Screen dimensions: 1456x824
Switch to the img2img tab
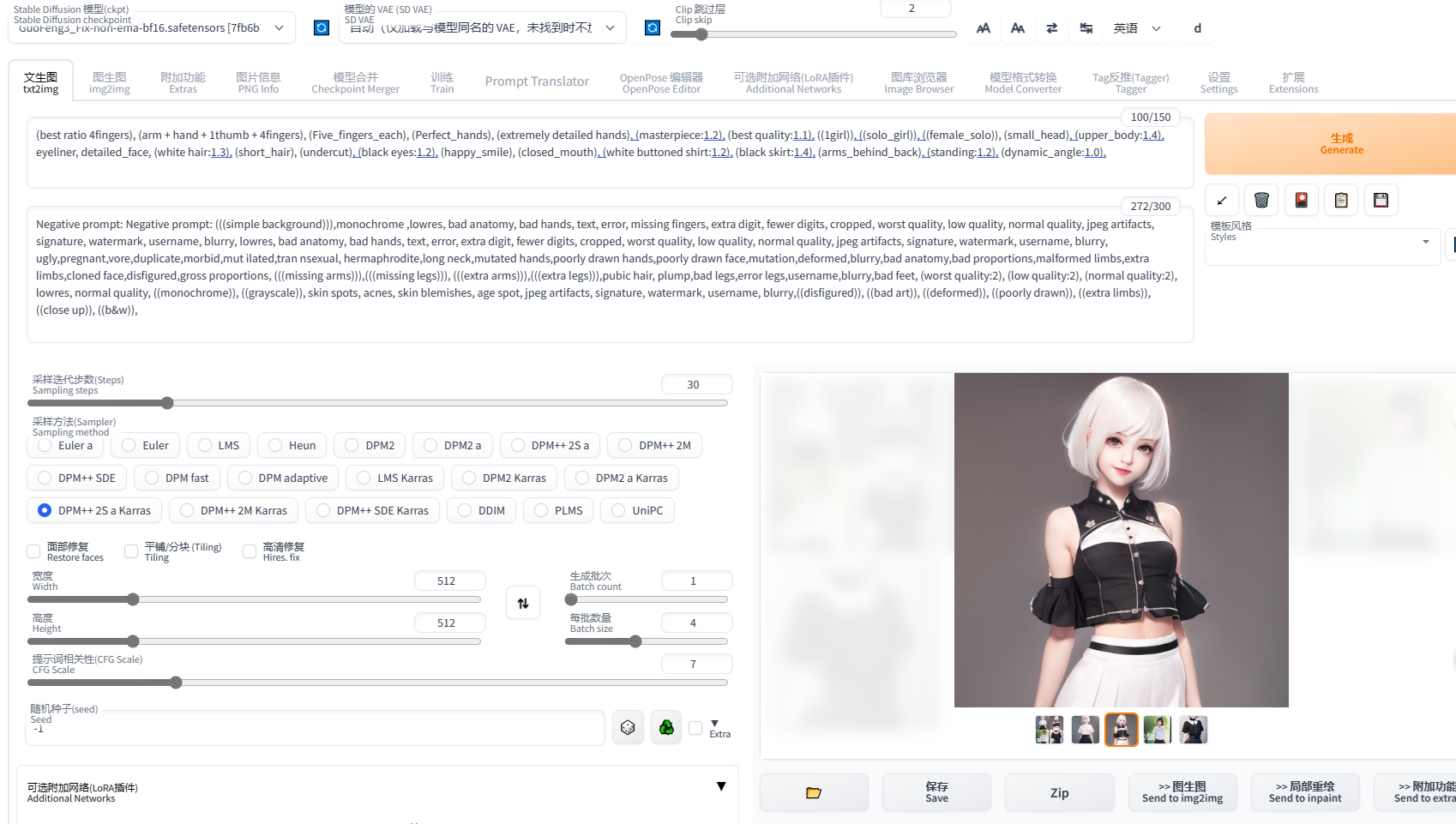point(110,82)
